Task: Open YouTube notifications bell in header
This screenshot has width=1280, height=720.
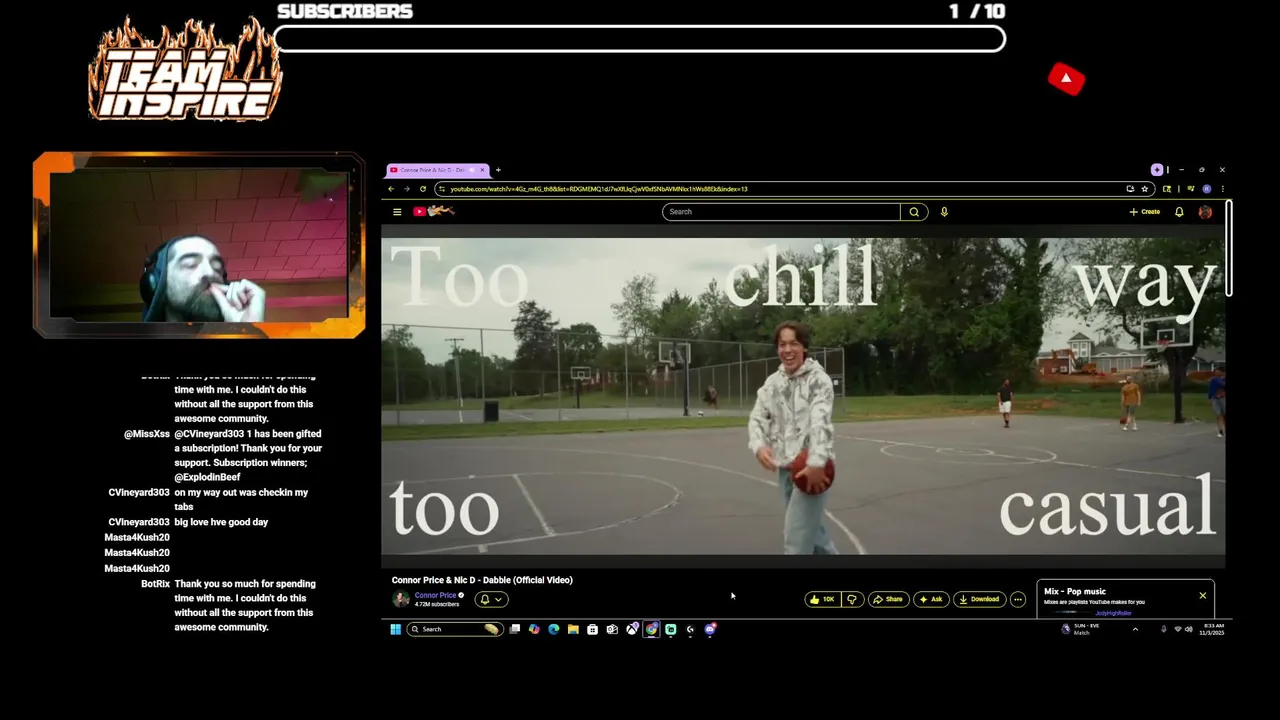Action: (1179, 212)
